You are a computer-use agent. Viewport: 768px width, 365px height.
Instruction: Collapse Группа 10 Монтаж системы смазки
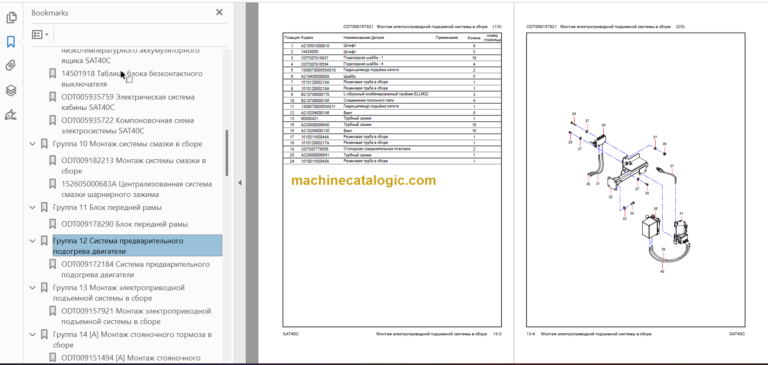[x=33, y=144]
